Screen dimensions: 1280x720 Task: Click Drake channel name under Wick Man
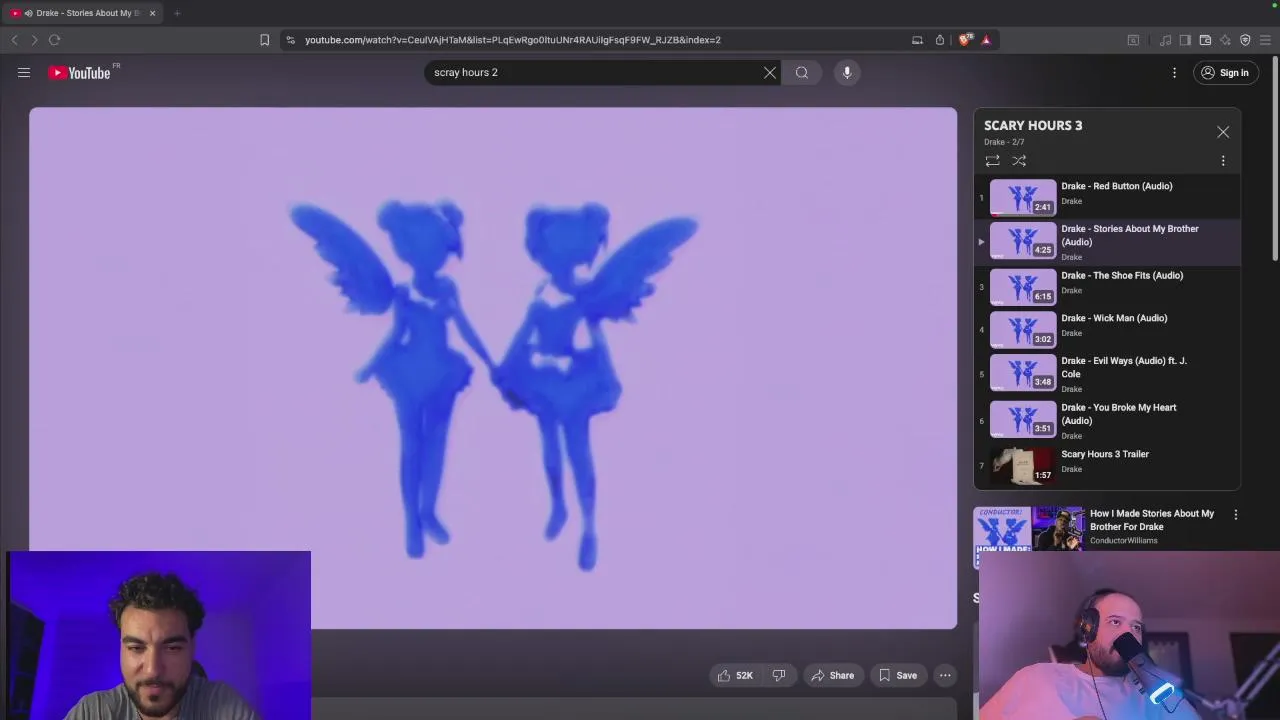(1071, 333)
